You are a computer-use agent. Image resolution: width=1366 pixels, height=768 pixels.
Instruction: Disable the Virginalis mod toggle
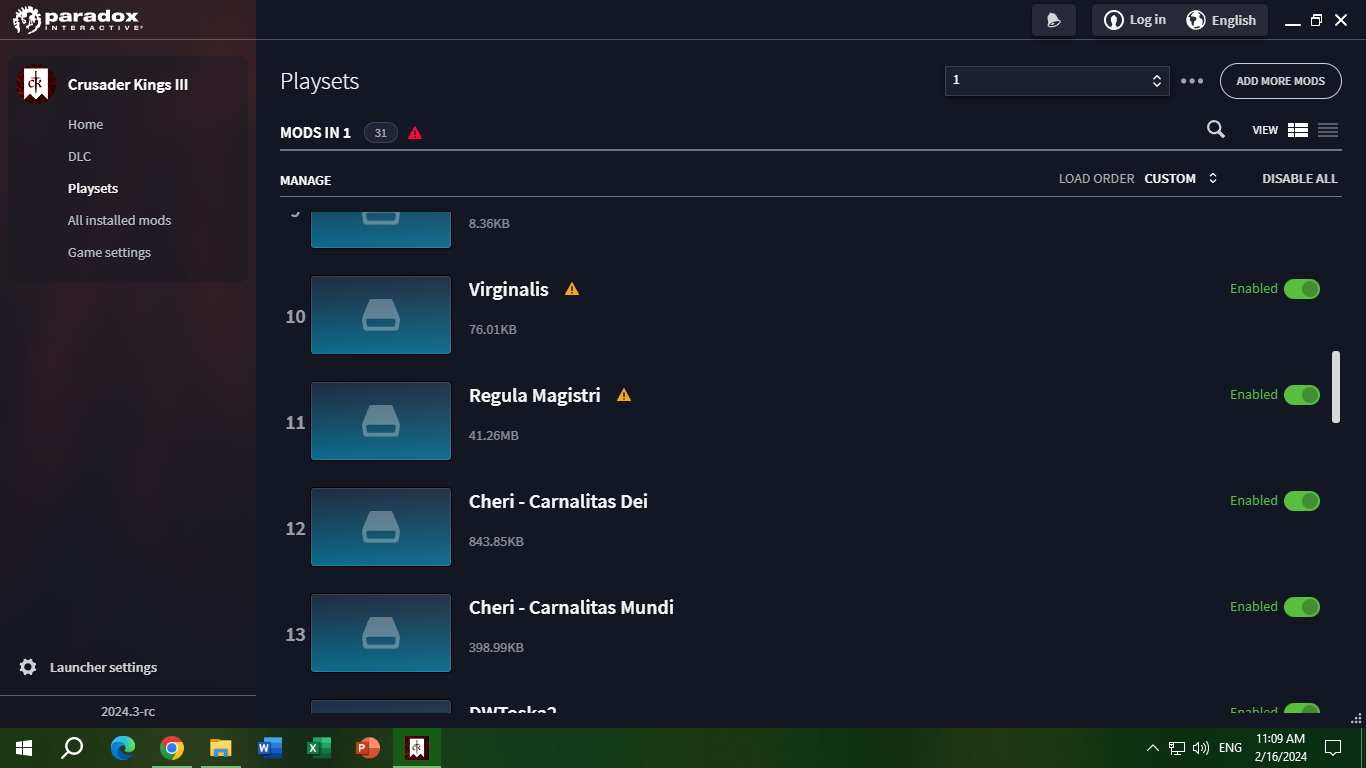(x=1302, y=289)
